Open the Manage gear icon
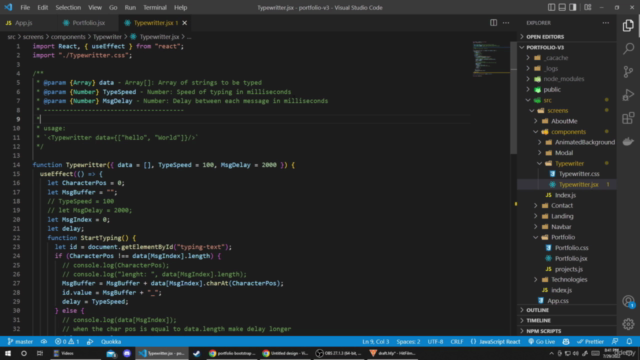Screen dimensions: 640x360 (628, 324)
